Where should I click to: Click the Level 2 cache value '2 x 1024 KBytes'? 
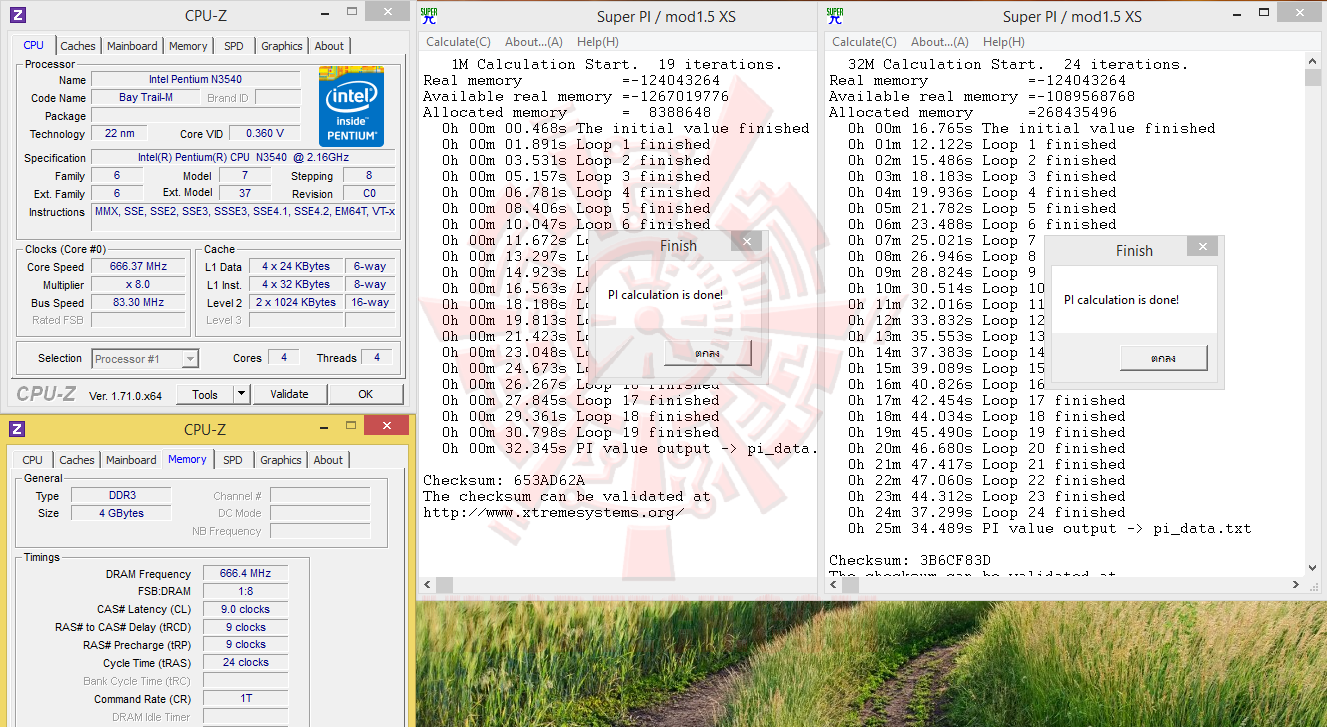point(296,303)
